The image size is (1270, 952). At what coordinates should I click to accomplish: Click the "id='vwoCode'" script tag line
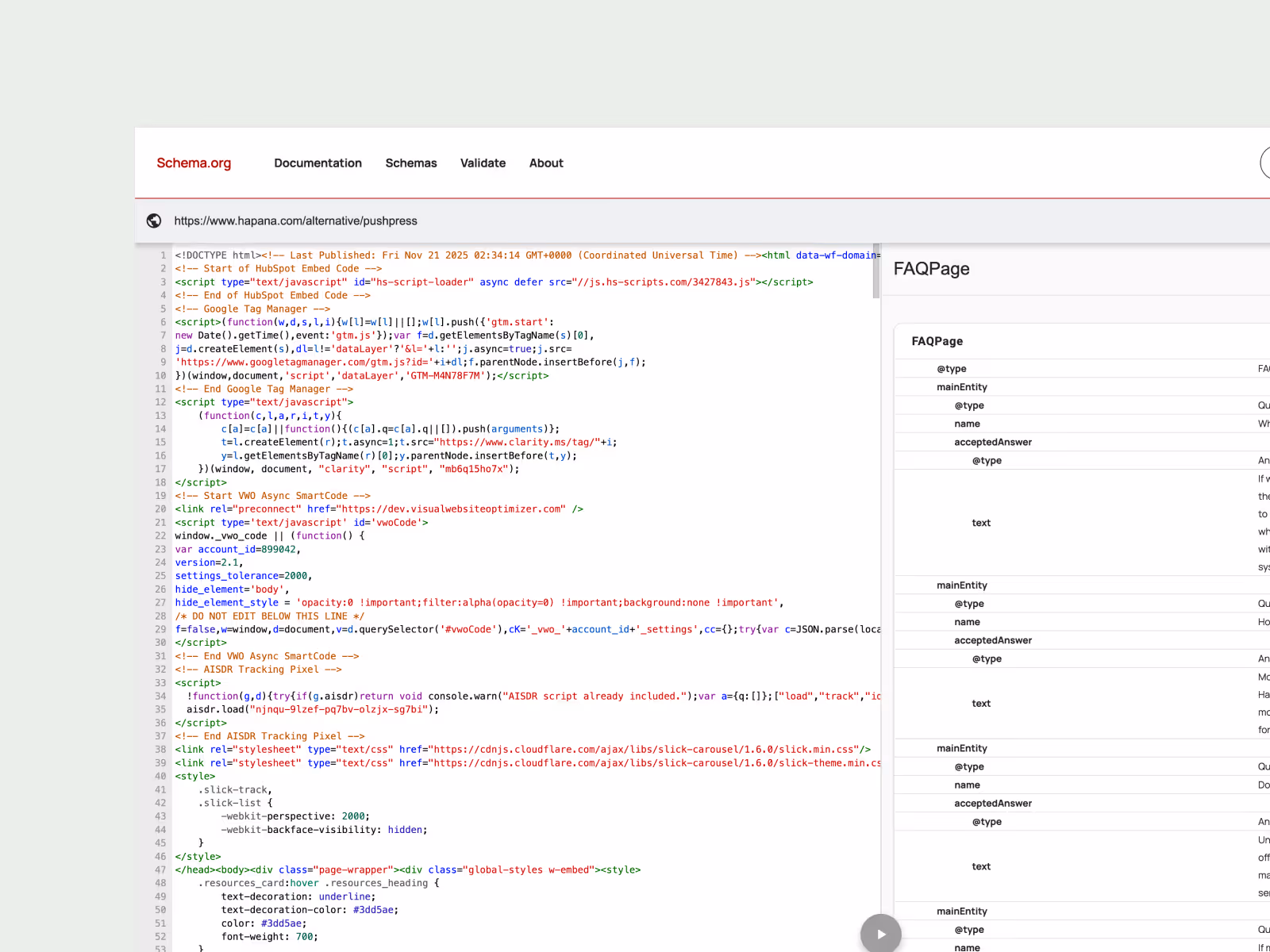(302, 523)
